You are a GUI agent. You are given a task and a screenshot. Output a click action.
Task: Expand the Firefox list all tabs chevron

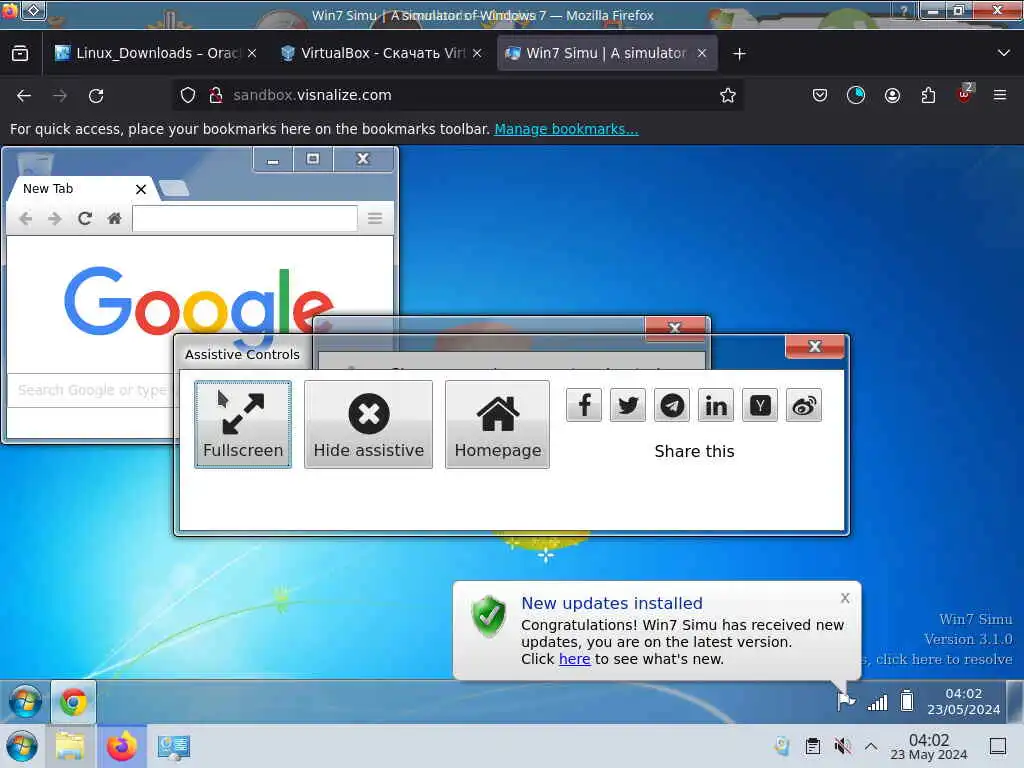1004,53
